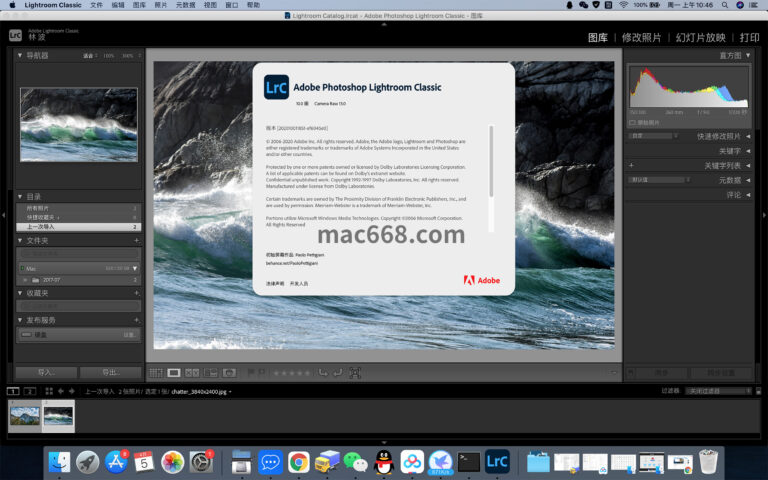Open Compare view (XY) in toolbar

click(x=192, y=373)
